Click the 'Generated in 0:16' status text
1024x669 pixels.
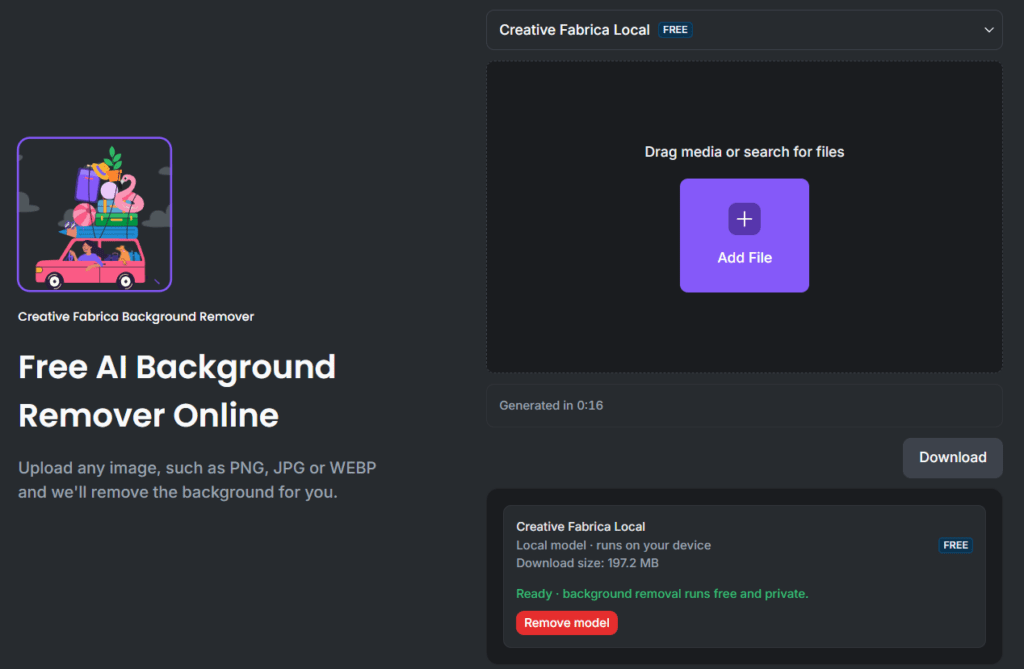tap(551, 406)
